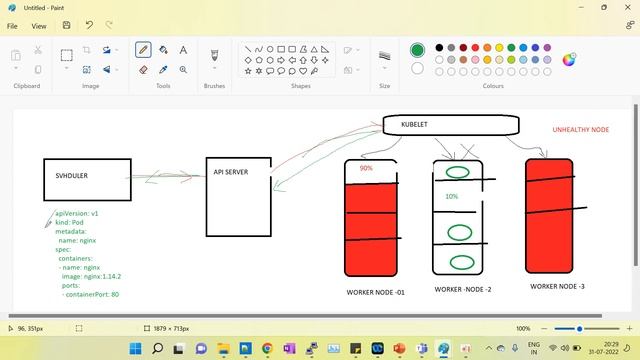
Task: Click the Undo arrow
Action: tap(89, 25)
